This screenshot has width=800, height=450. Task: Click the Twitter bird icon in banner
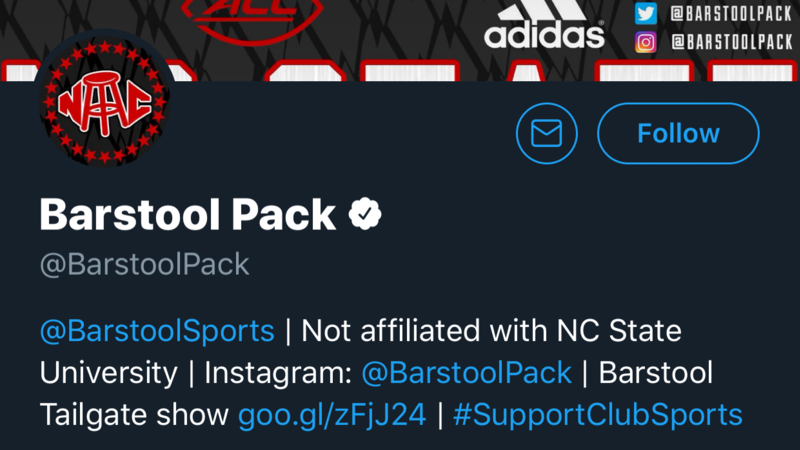click(646, 13)
